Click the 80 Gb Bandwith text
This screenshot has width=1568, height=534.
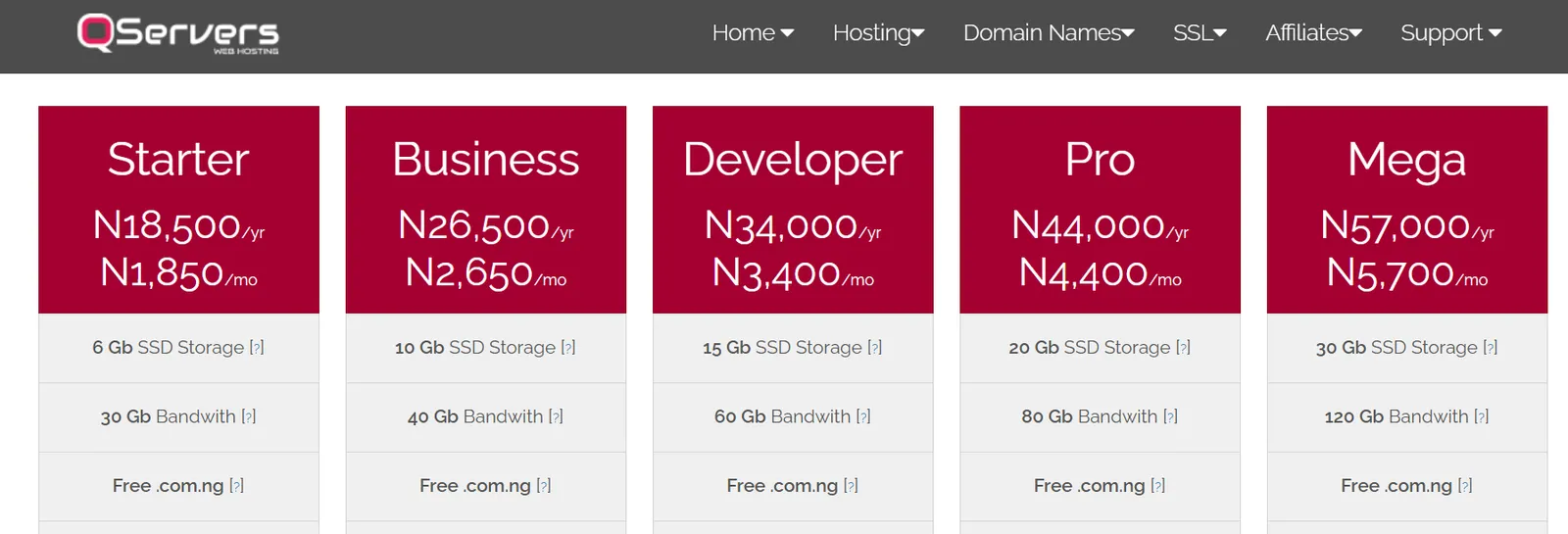click(1090, 417)
